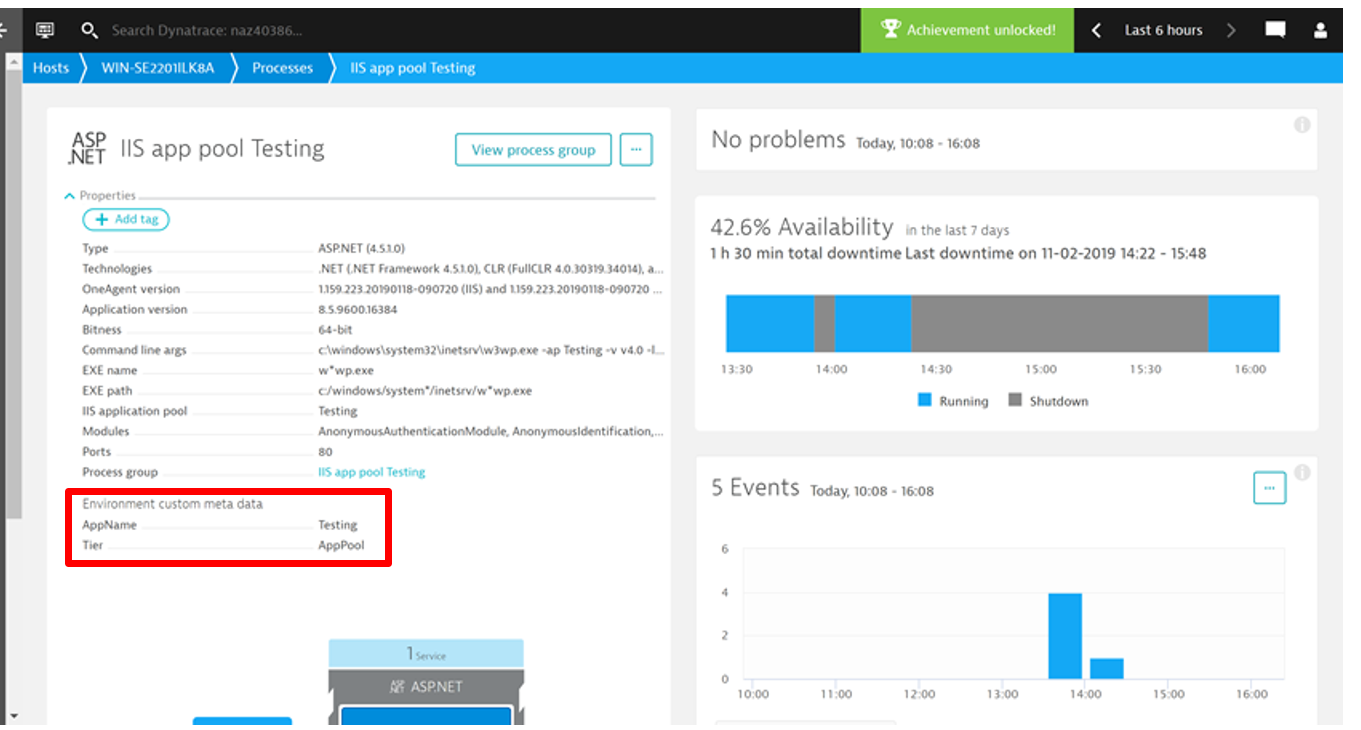The width and height of the screenshot is (1361, 730).
Task: Click the tallest events bar near 14:00
Action: 1066,636
